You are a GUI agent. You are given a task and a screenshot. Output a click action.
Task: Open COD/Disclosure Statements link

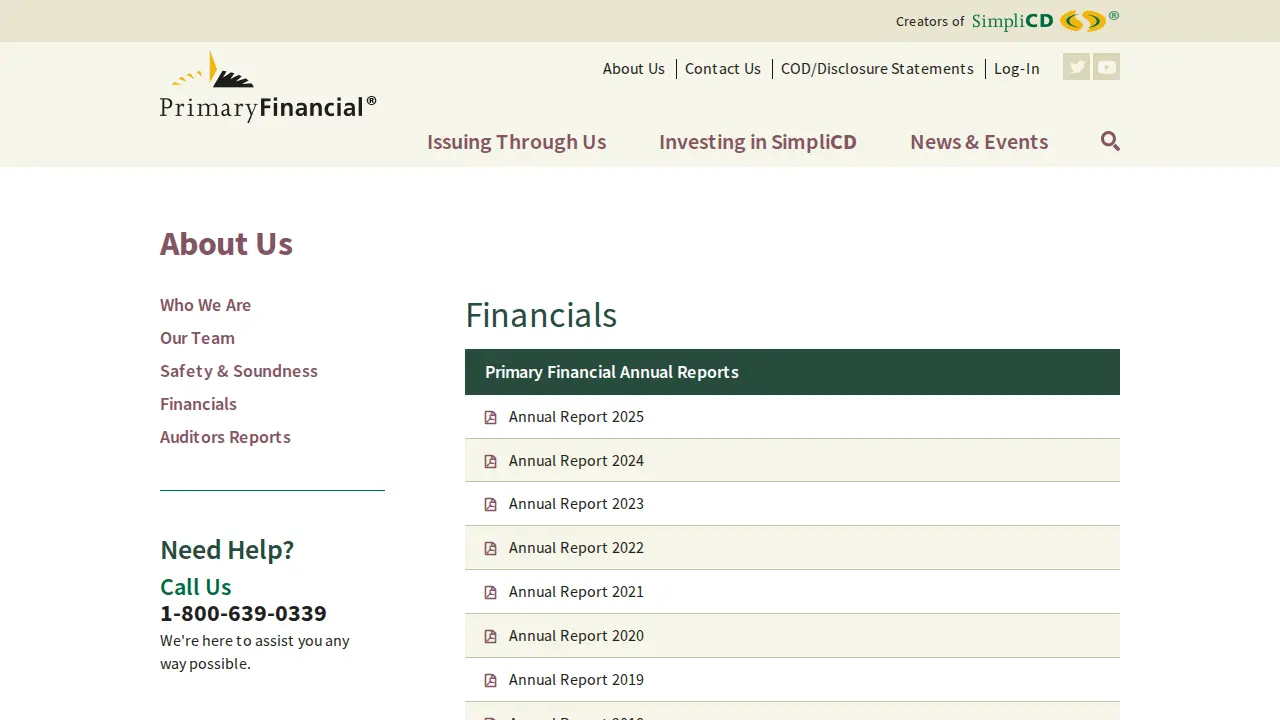pos(877,68)
